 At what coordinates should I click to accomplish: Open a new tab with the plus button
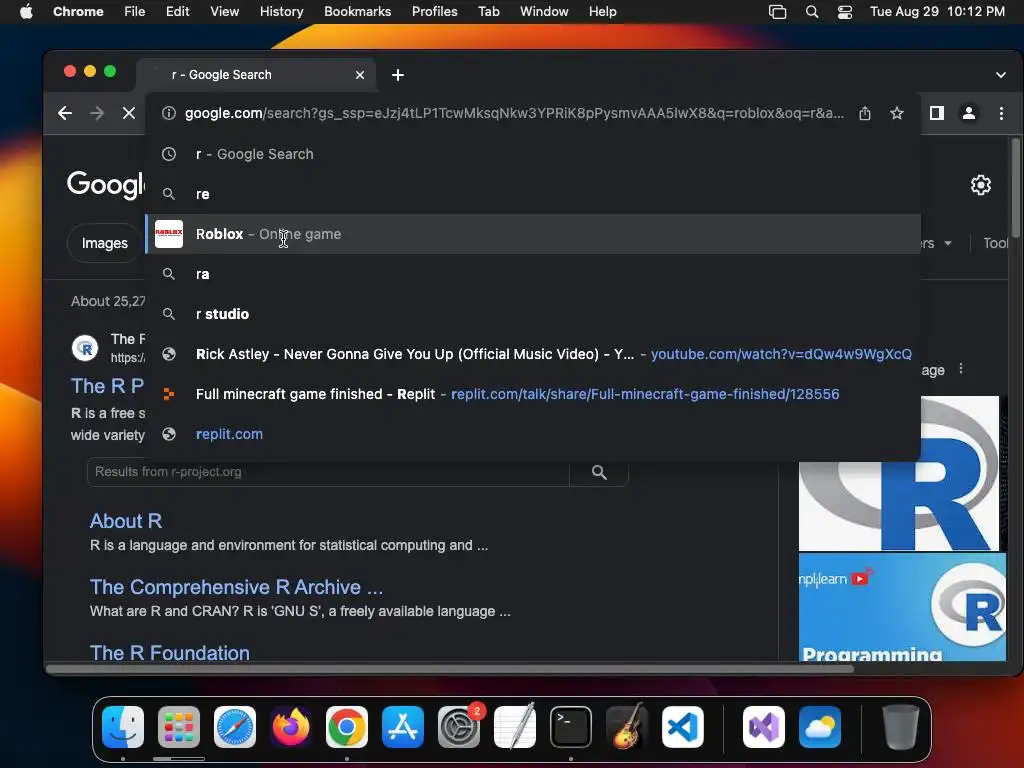(398, 75)
